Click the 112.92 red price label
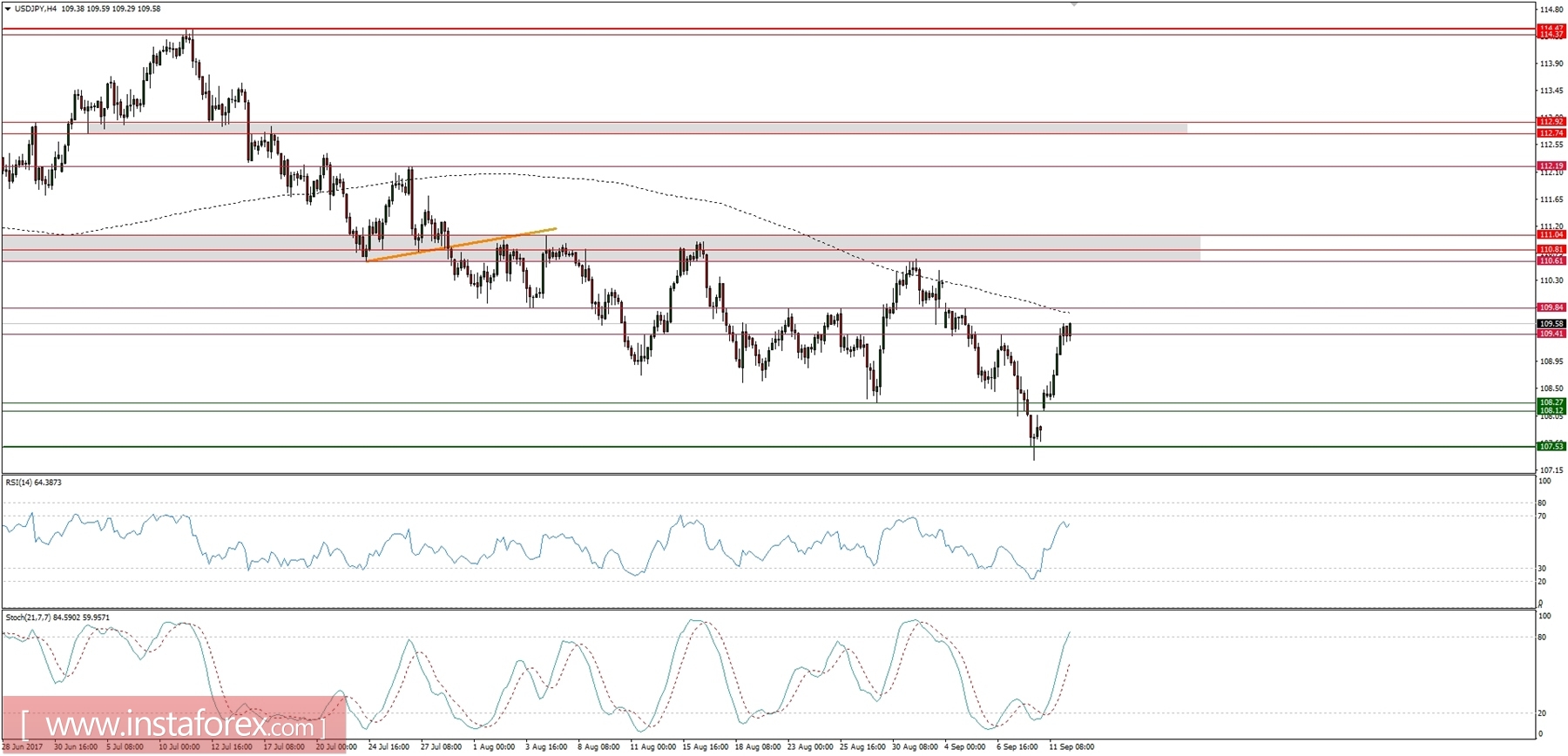1568x756 pixels. pyautogui.click(x=1551, y=122)
